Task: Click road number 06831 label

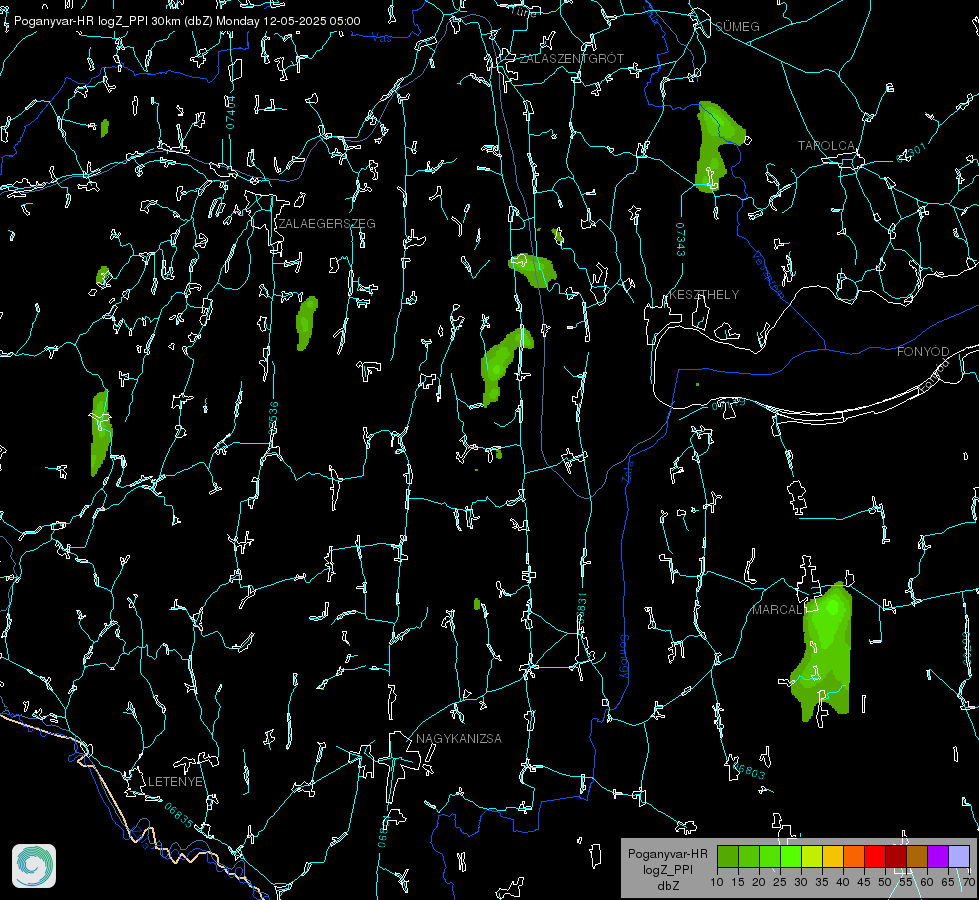Action: tap(581, 609)
